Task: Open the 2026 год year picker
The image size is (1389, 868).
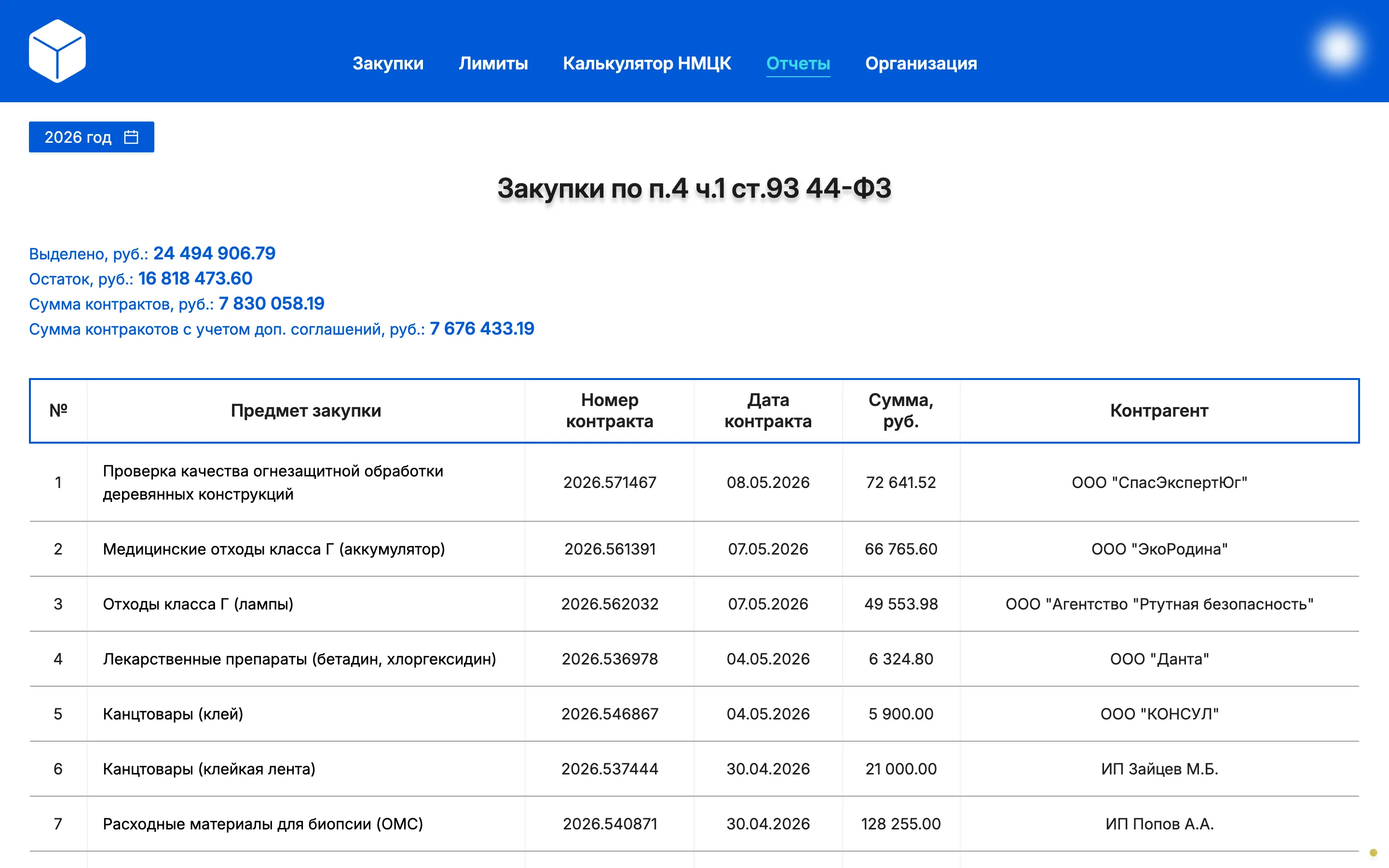Action: [x=91, y=137]
